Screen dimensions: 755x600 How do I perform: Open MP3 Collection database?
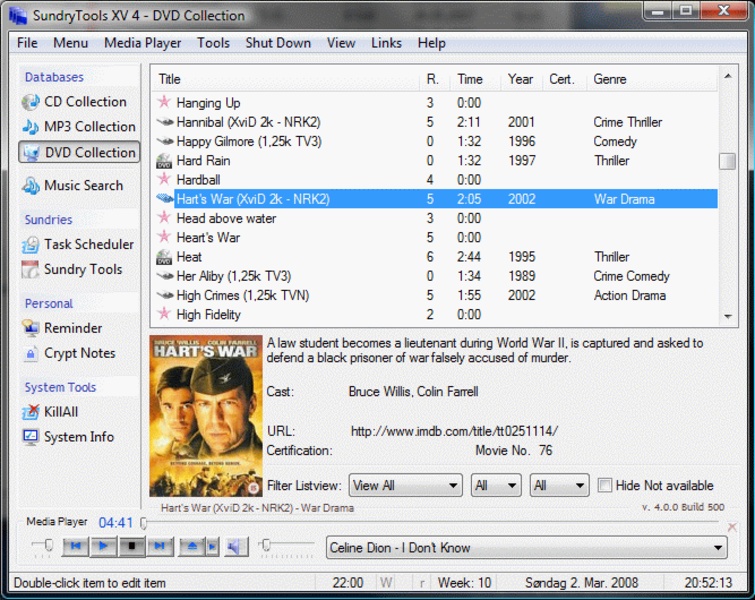point(79,127)
